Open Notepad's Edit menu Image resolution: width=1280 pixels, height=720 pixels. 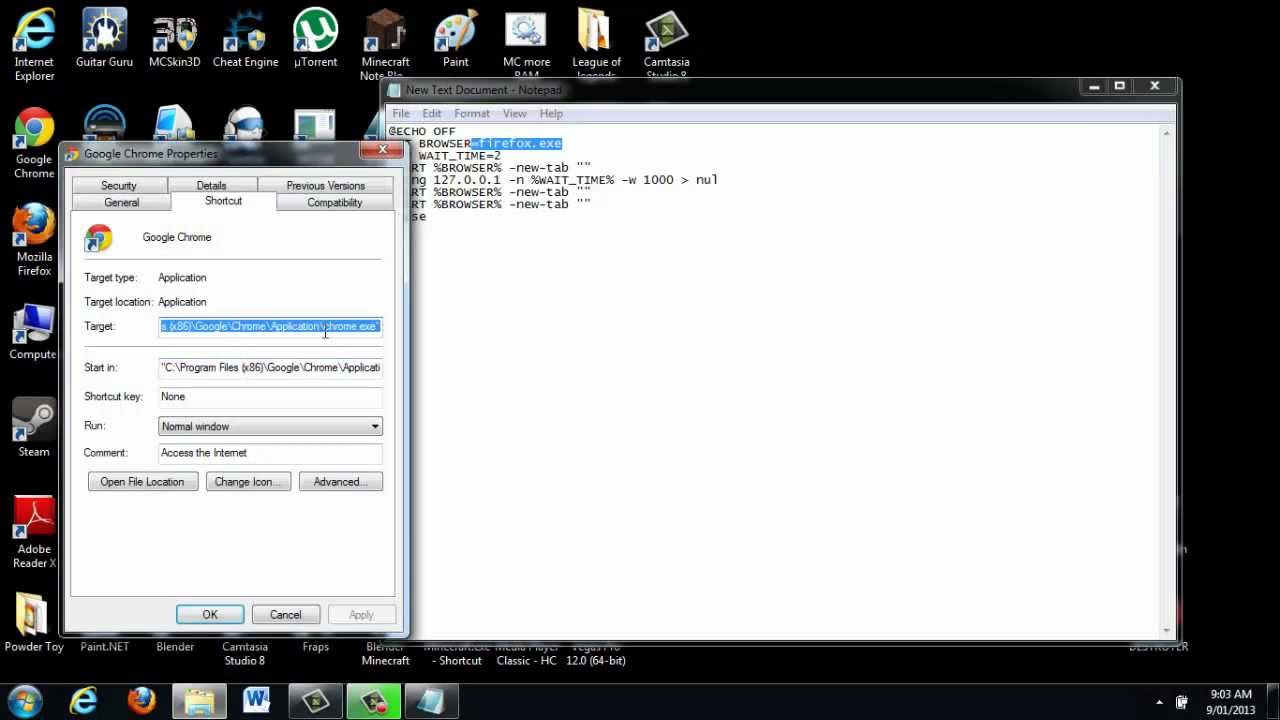[431, 114]
